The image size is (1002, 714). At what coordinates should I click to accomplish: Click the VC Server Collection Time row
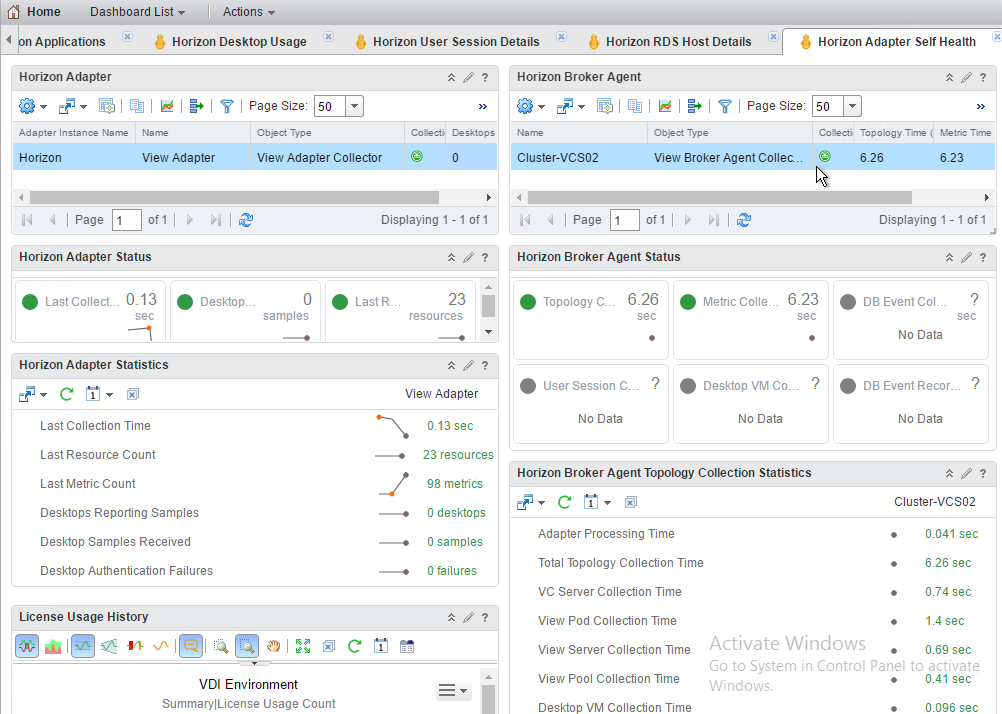tap(753, 592)
